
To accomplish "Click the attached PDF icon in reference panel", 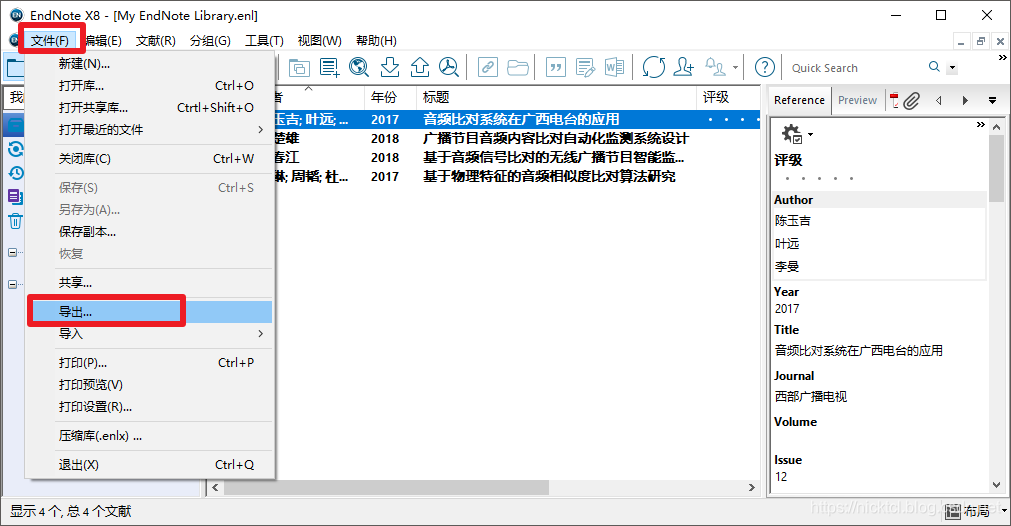I will 894,100.
